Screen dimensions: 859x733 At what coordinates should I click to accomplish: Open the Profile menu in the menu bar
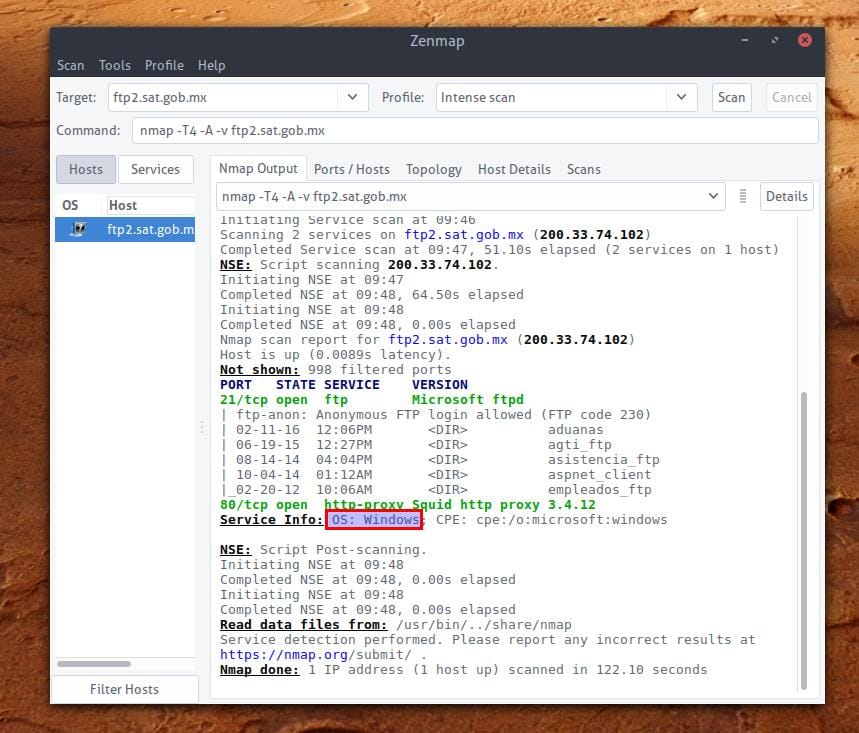(164, 65)
